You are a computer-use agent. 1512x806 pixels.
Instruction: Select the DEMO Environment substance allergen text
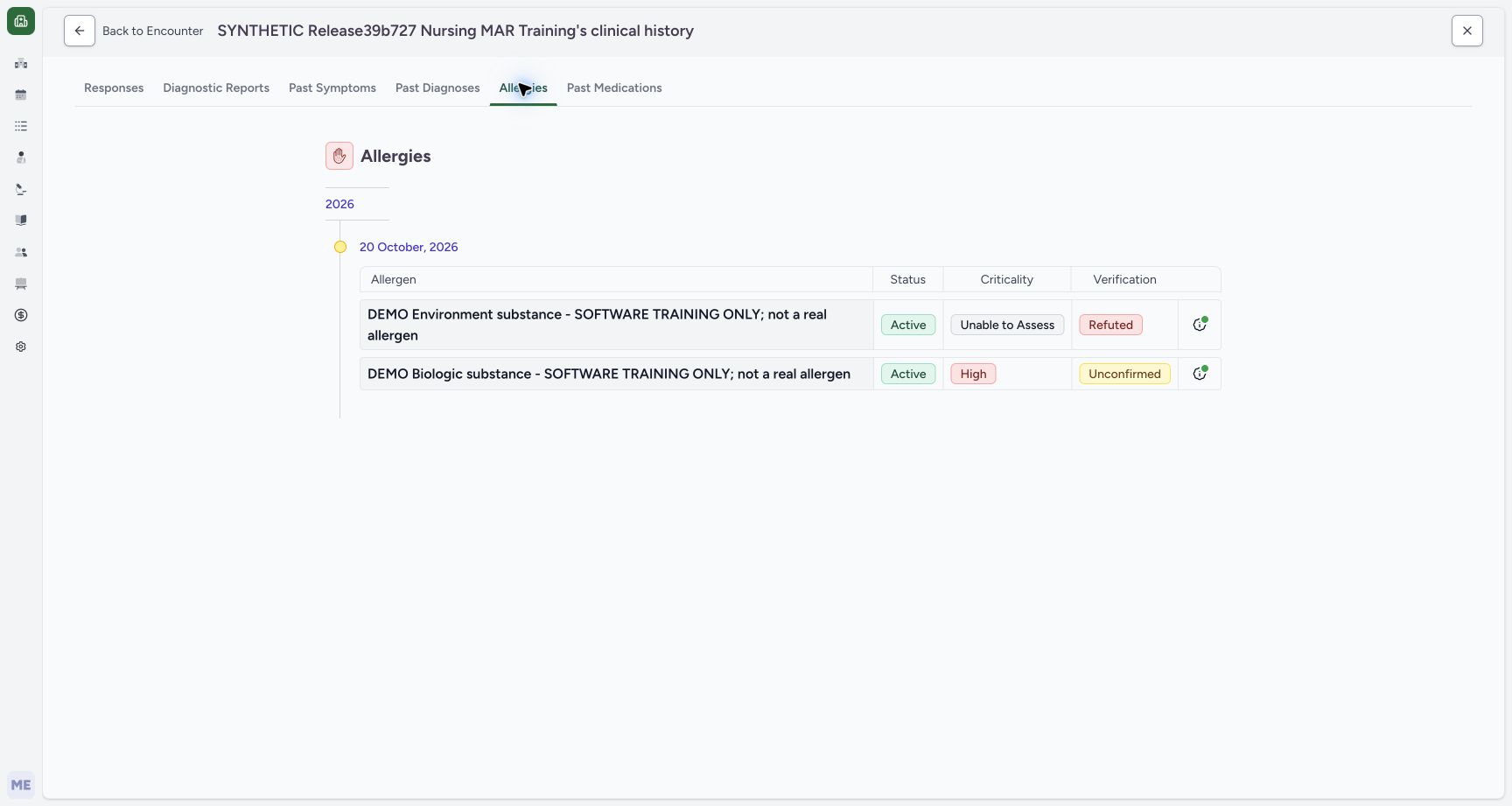click(x=597, y=325)
